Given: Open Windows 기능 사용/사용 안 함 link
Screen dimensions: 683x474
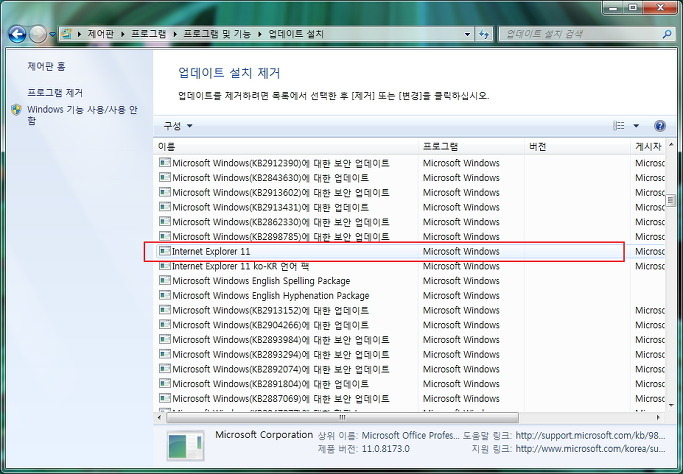Looking at the screenshot, I should tap(82, 115).
